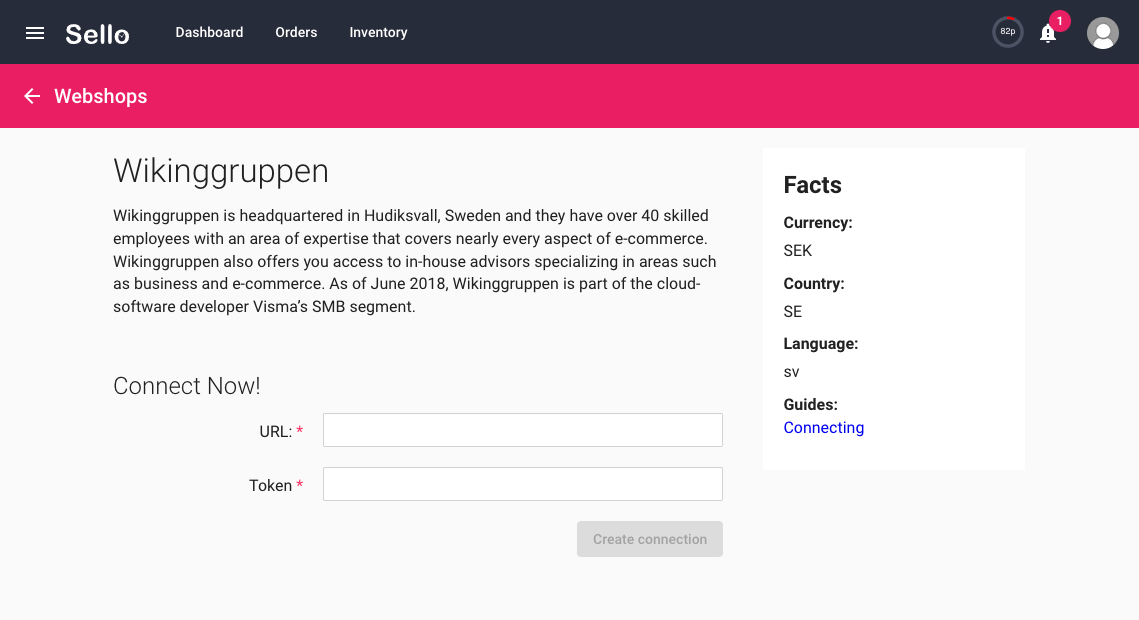This screenshot has width=1139, height=620.
Task: Click the red notification badge showing 1
Action: click(1060, 21)
